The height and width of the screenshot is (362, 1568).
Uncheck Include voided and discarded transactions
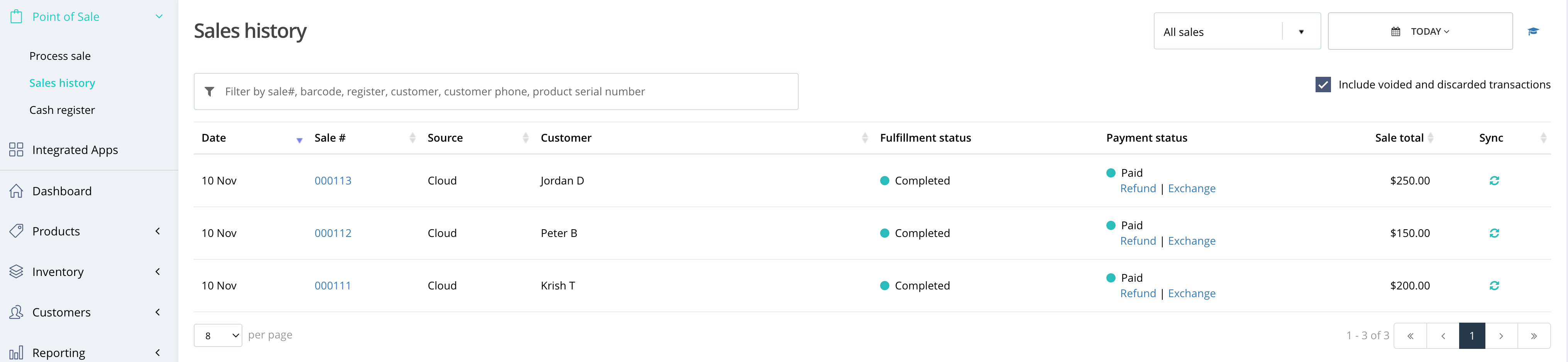click(x=1323, y=85)
